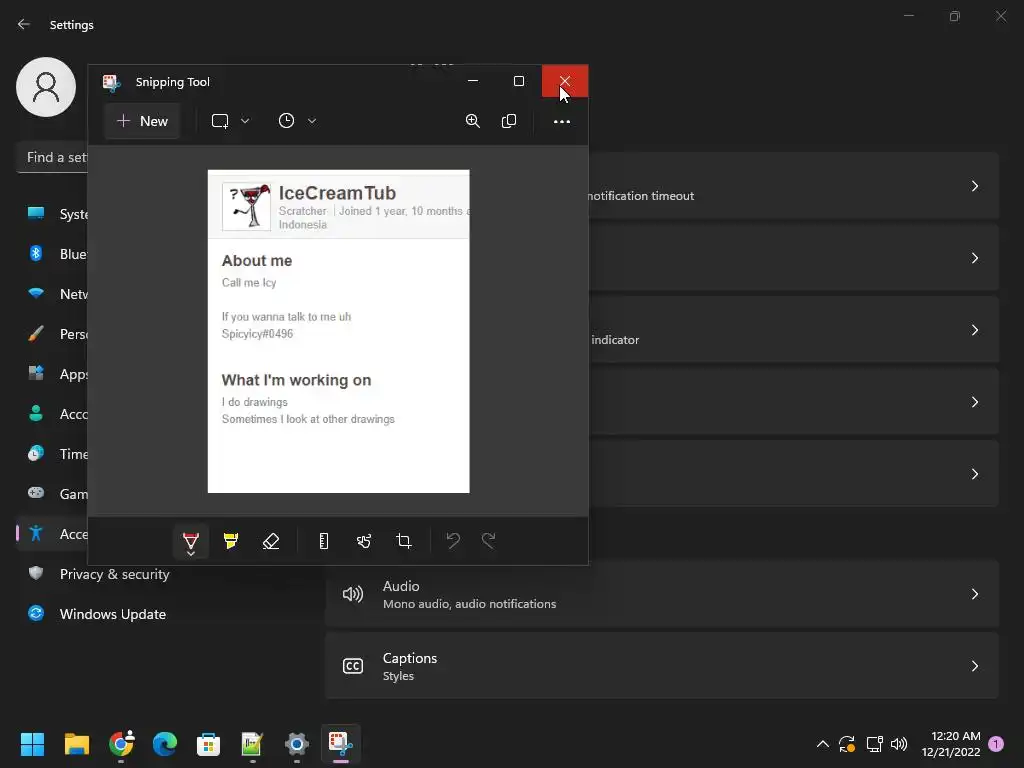Click the Redo arrow in Snipping Tool
Viewport: 1024px width, 768px height.
coord(488,540)
